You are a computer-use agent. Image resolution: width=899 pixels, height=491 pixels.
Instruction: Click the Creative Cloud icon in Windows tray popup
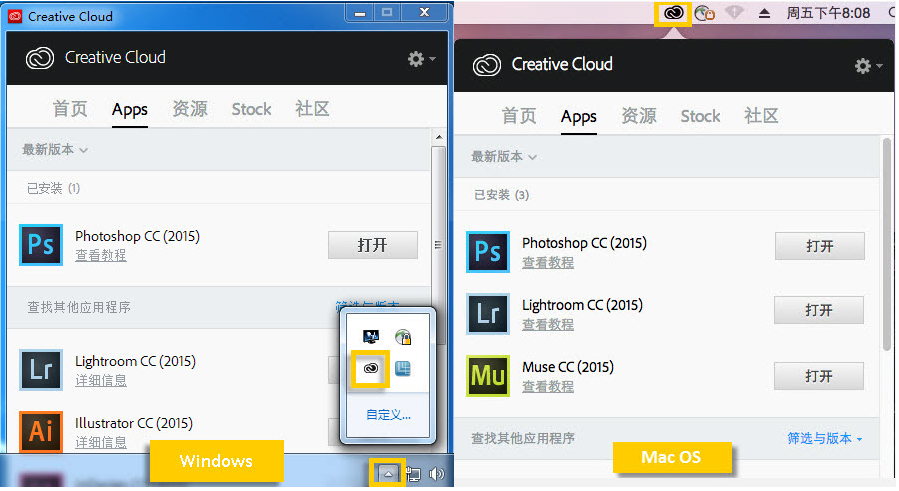point(370,369)
